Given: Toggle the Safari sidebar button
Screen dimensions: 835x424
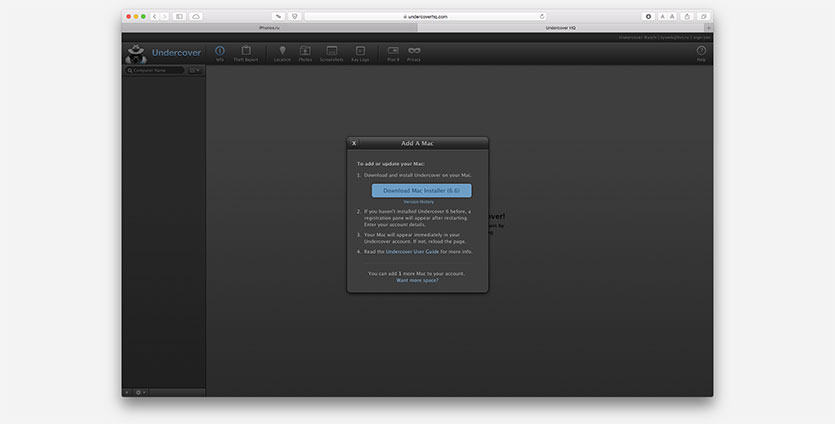Looking at the screenshot, I should point(179,17).
